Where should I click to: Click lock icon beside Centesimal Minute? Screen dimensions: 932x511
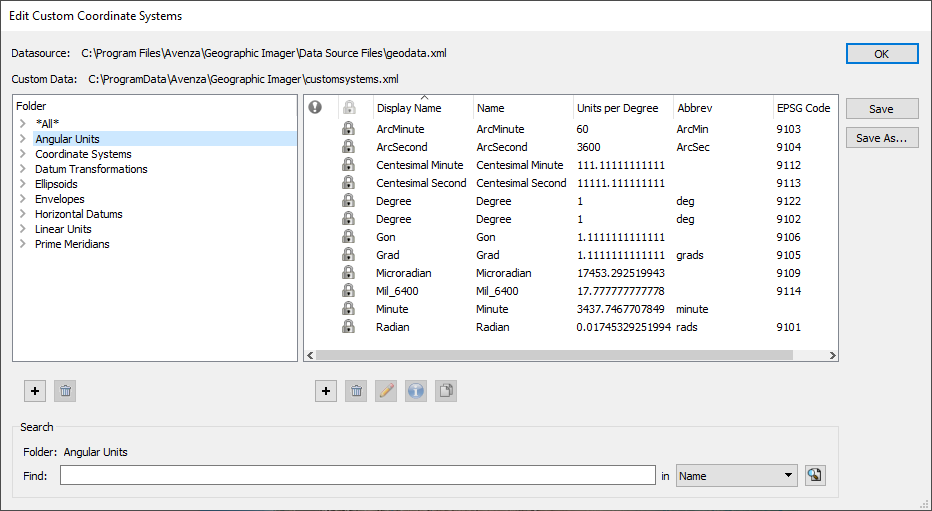(348, 165)
